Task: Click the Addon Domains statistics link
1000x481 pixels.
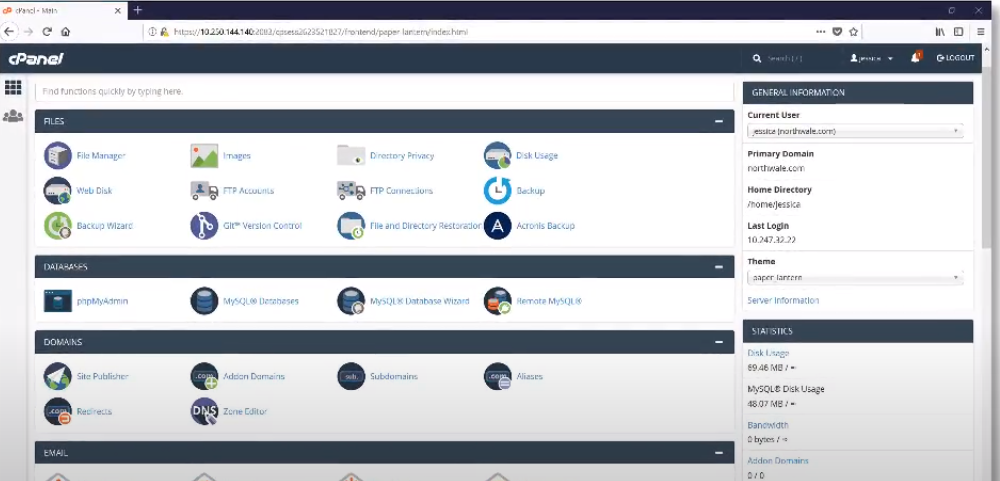Action: click(x=778, y=461)
